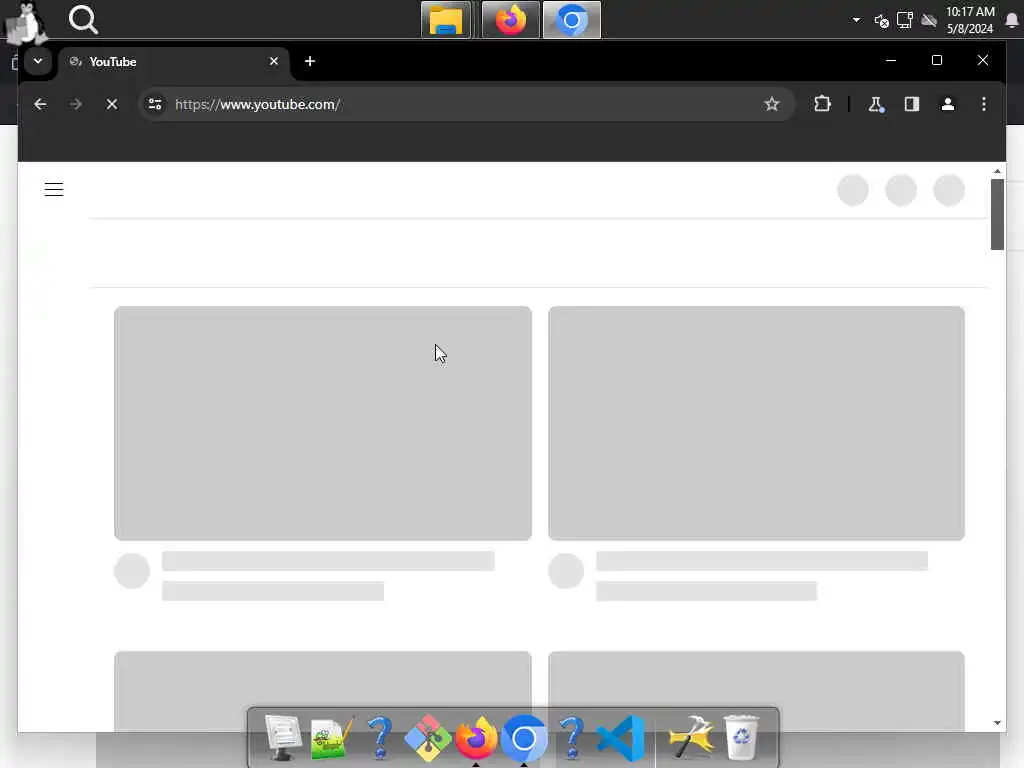Open the Chrome profile menu
This screenshot has height=768, width=1024.
(x=948, y=104)
